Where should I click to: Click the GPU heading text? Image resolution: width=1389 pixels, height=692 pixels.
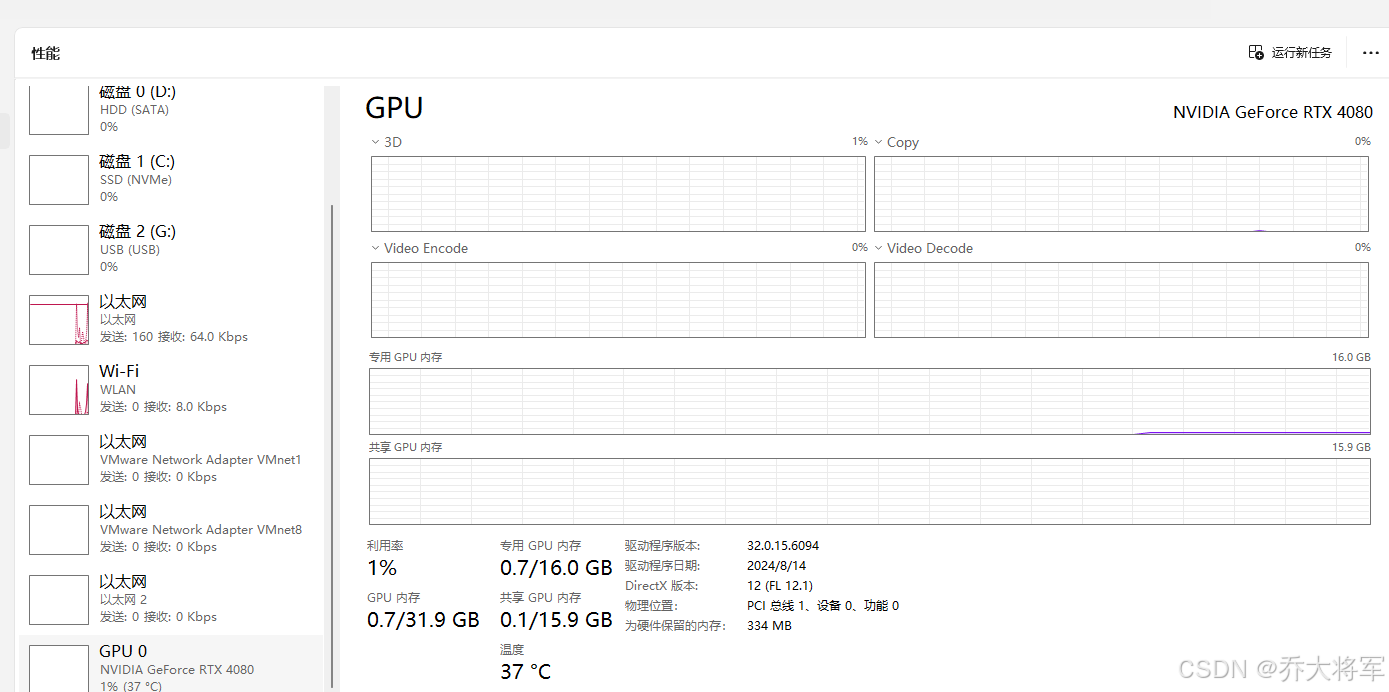[x=394, y=108]
